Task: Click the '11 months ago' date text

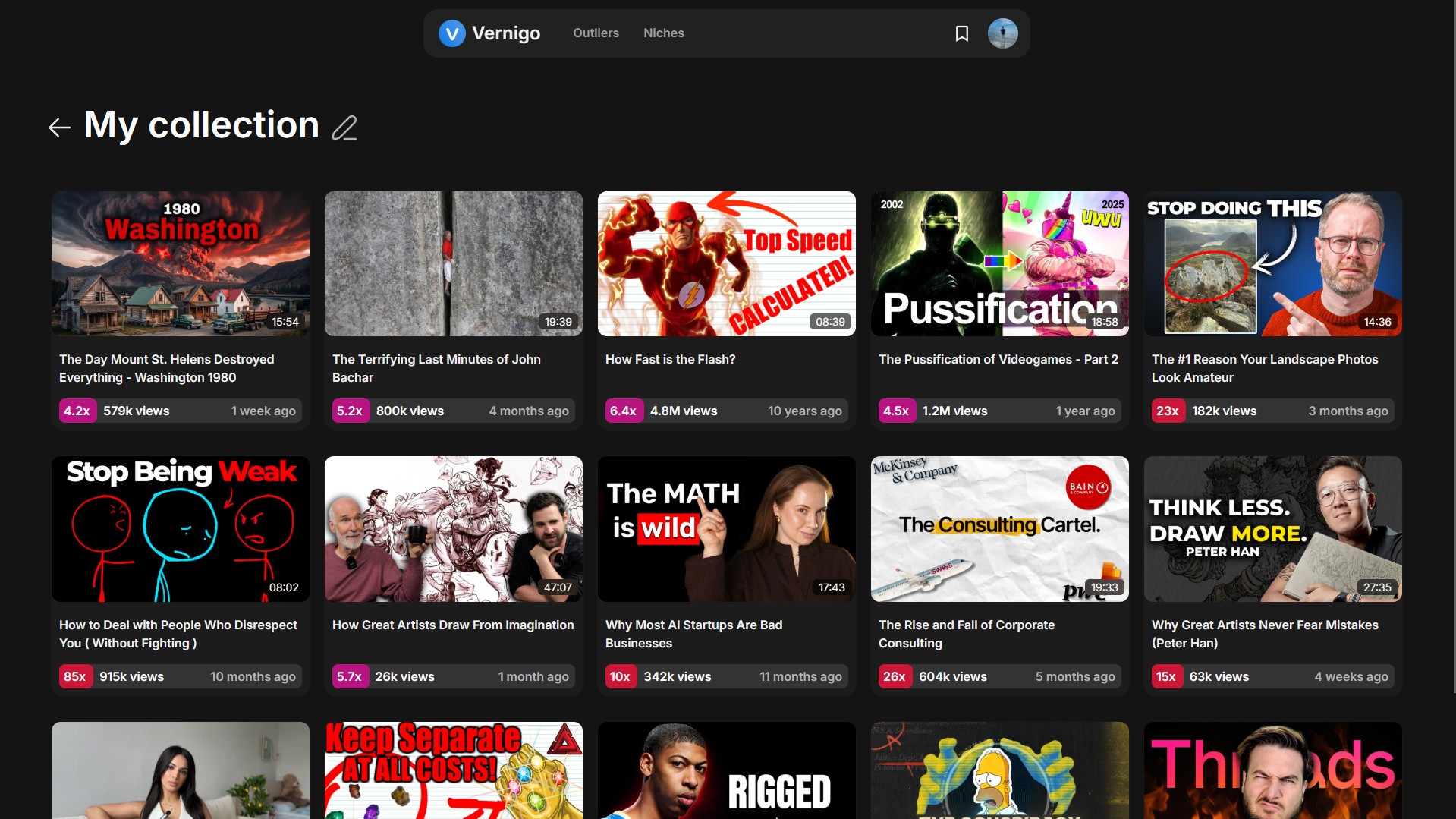Action: 800,676
